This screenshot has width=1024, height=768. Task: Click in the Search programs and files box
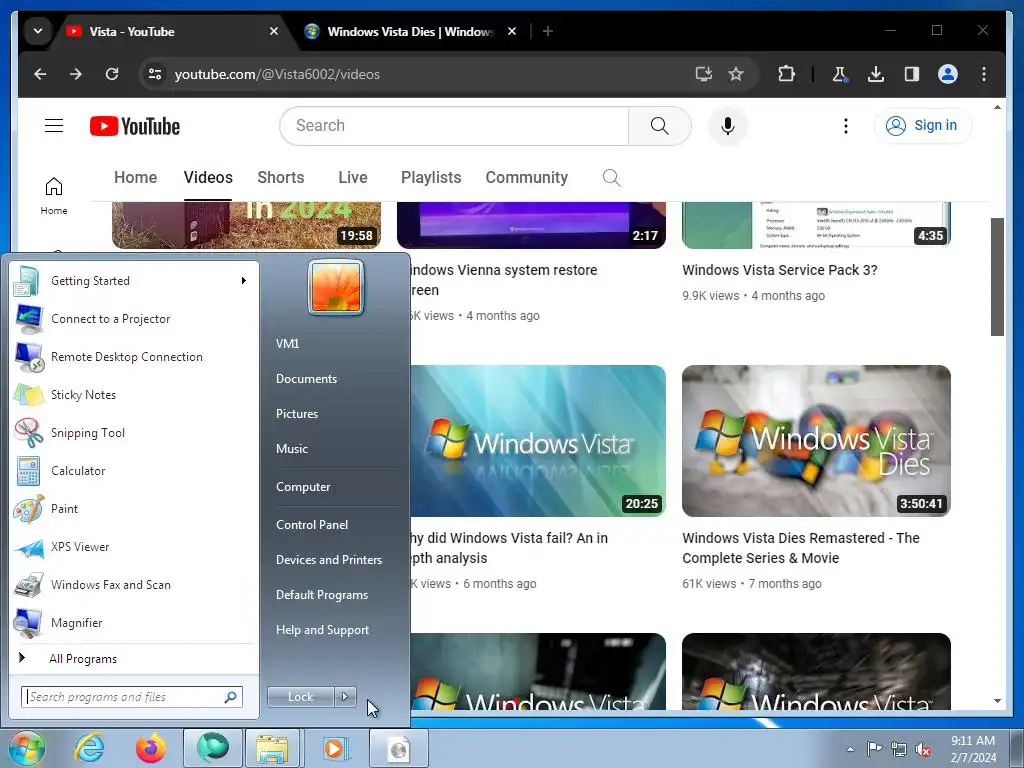[x=131, y=697]
